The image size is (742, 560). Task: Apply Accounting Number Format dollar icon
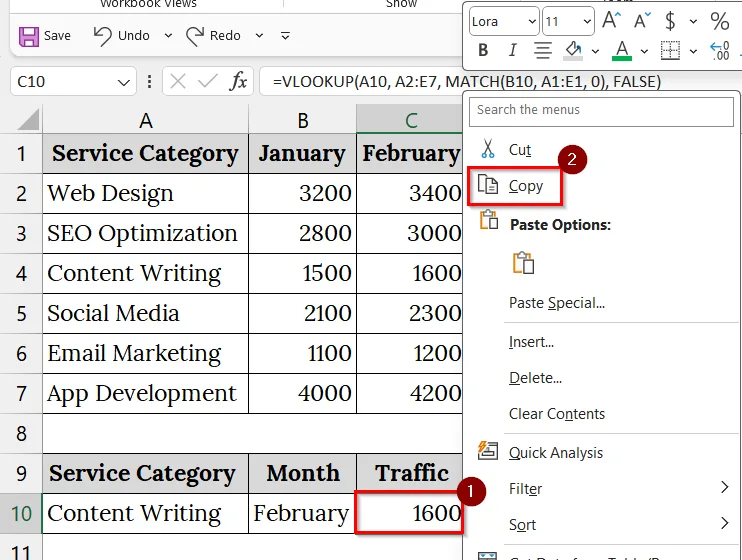coord(670,21)
